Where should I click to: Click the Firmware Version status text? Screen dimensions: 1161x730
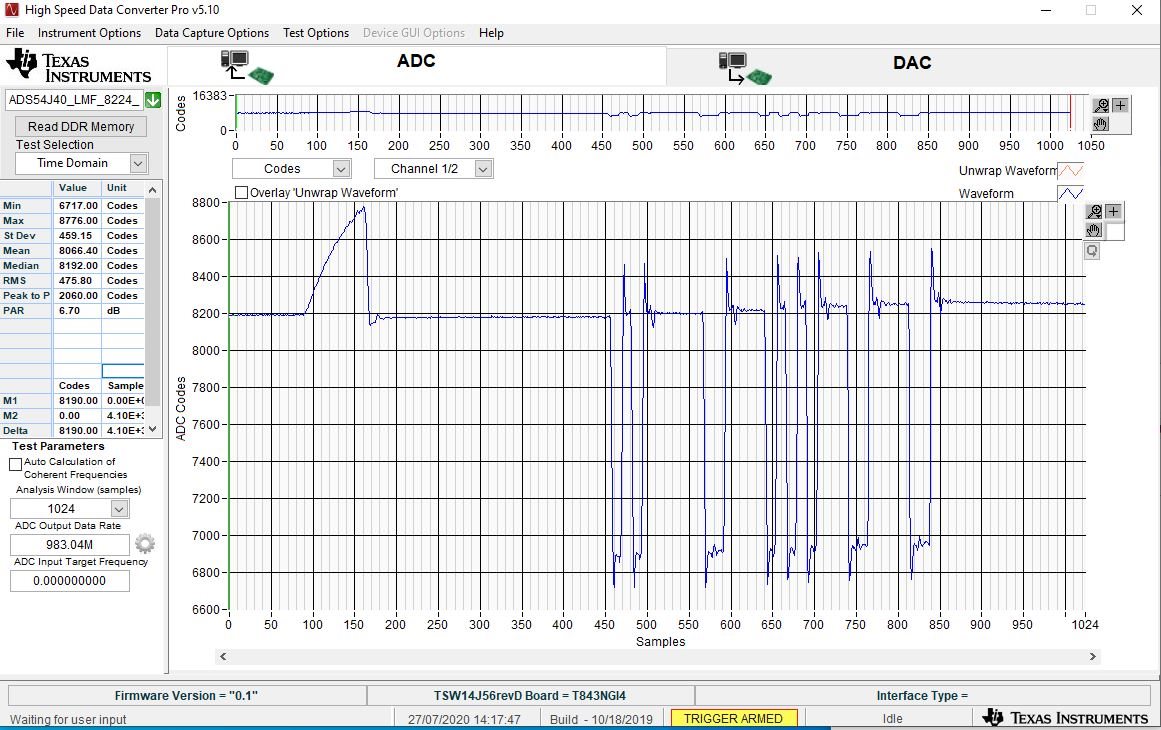tap(187, 696)
